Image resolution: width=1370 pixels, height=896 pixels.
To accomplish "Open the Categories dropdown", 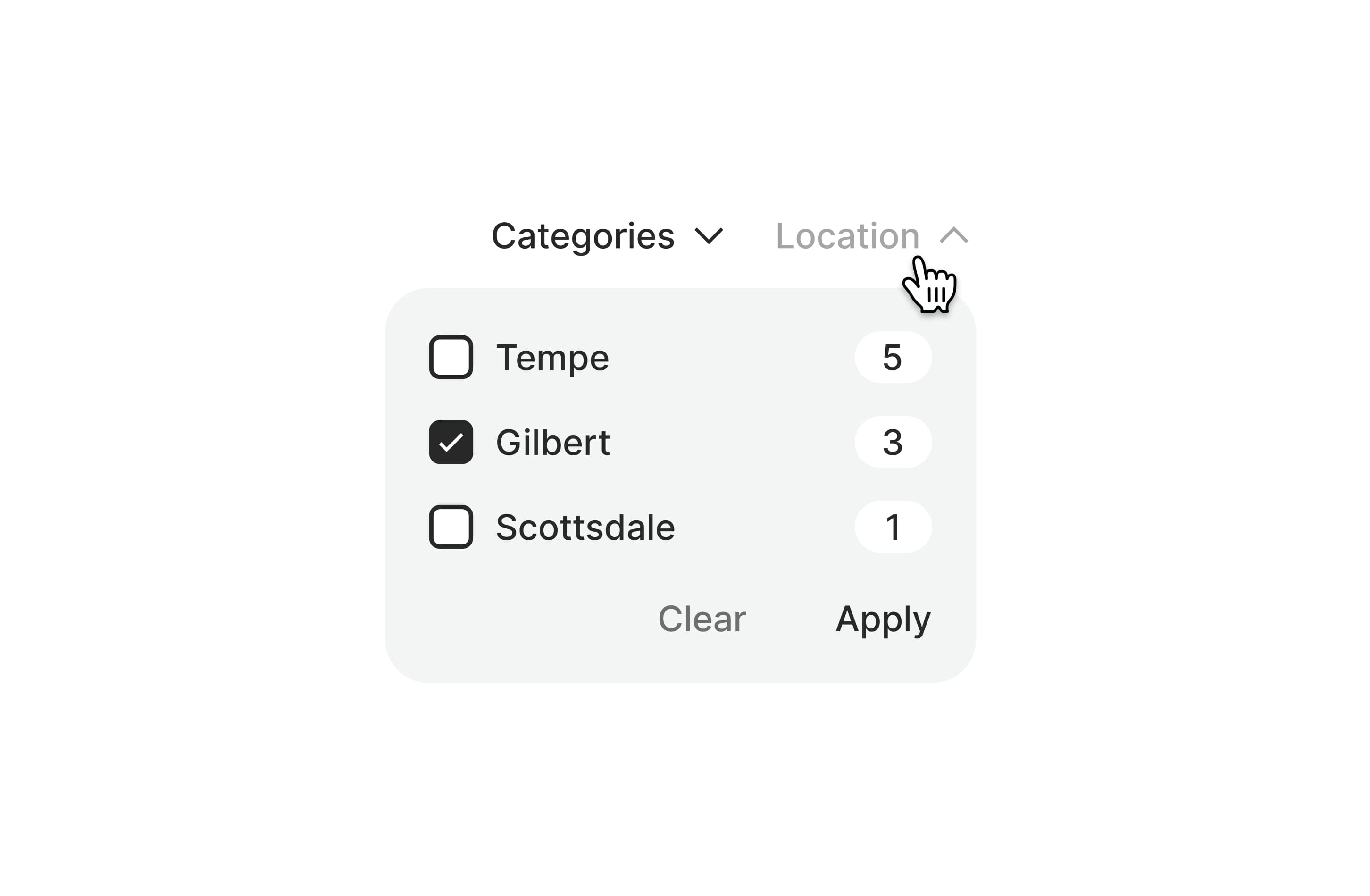I will pyautogui.click(x=583, y=236).
